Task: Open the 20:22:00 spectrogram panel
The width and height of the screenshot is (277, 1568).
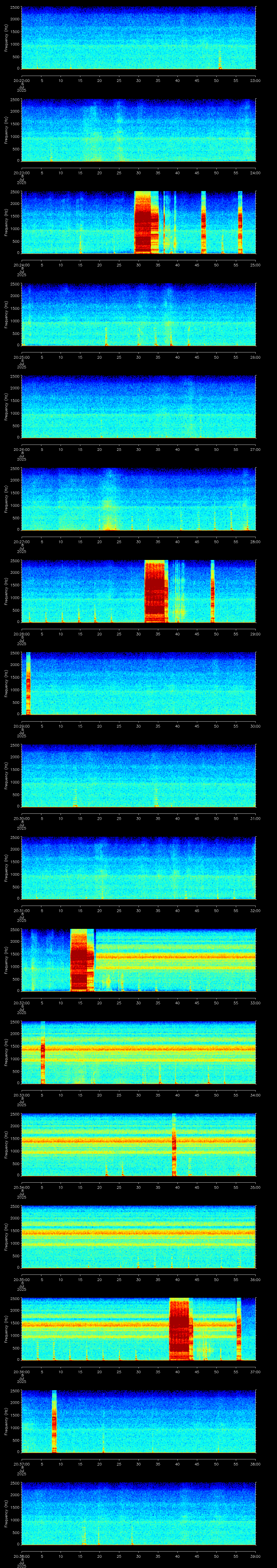Action: [138, 38]
